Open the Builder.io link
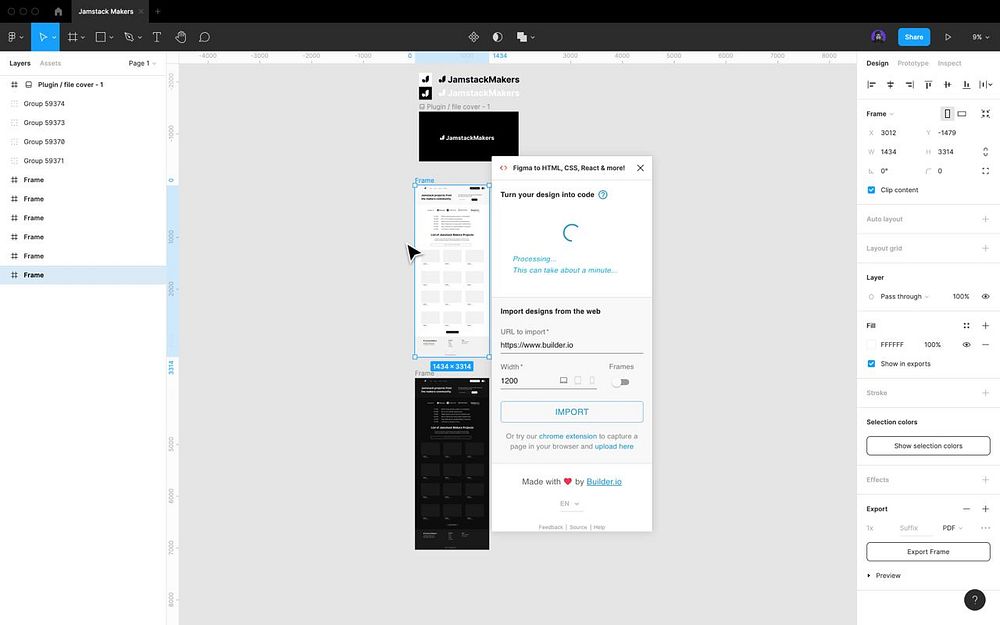This screenshot has height=625, width=1000. tap(604, 482)
